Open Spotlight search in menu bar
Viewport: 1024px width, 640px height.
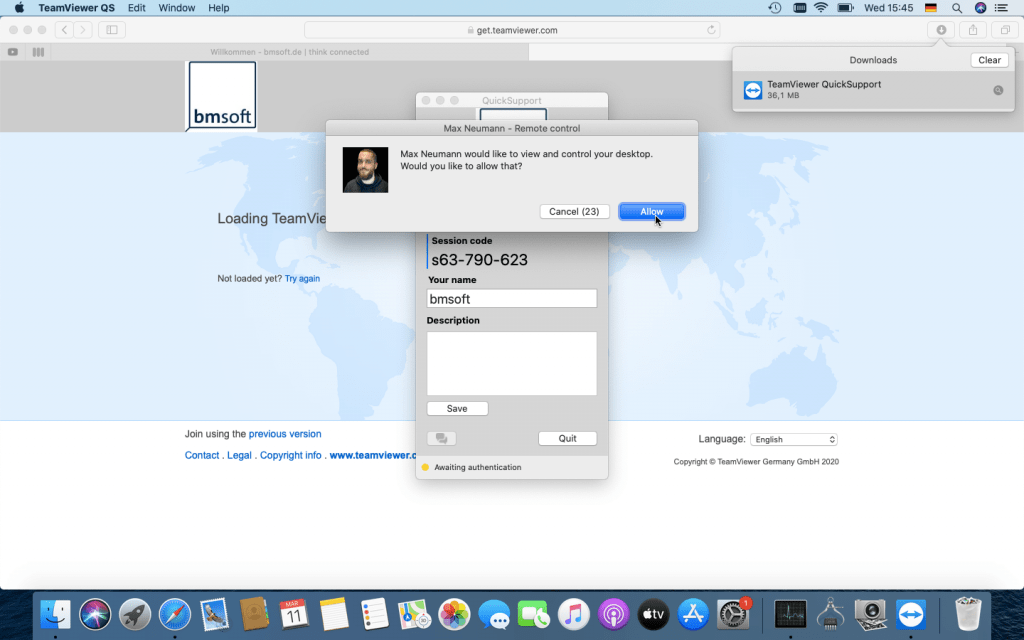(957, 8)
